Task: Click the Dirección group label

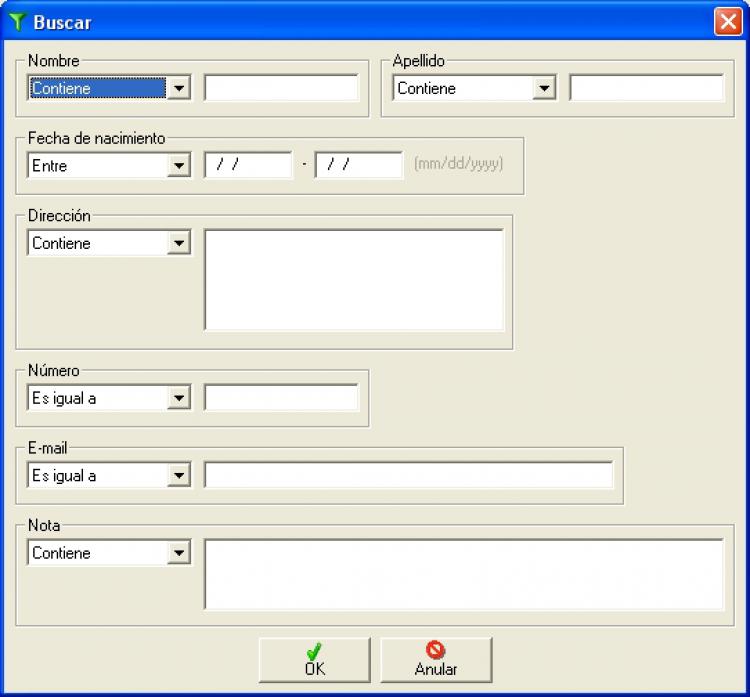Action: (59, 216)
